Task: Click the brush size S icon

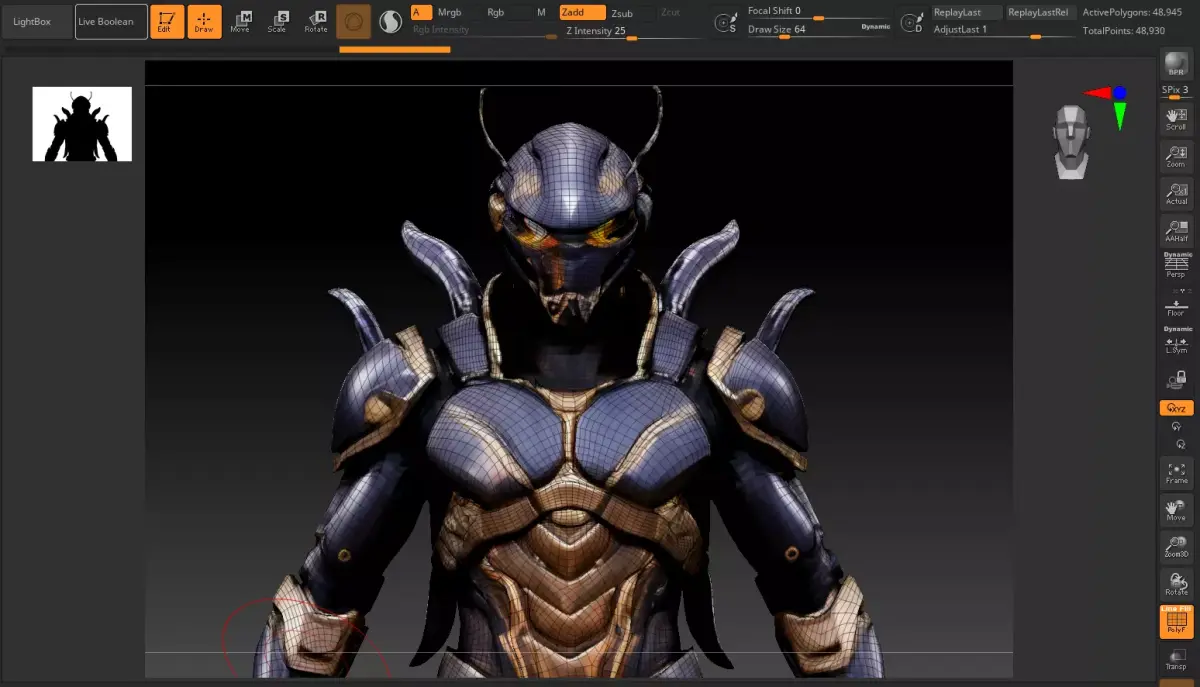Action: [726, 22]
